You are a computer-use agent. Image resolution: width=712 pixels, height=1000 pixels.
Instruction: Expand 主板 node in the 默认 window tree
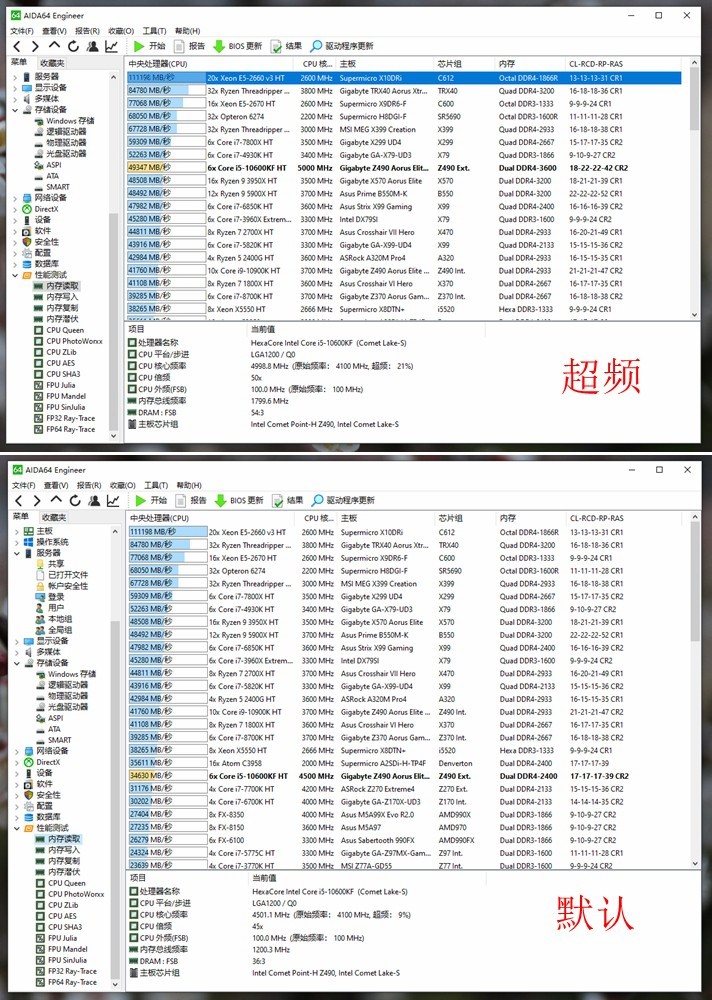pyautogui.click(x=17, y=531)
